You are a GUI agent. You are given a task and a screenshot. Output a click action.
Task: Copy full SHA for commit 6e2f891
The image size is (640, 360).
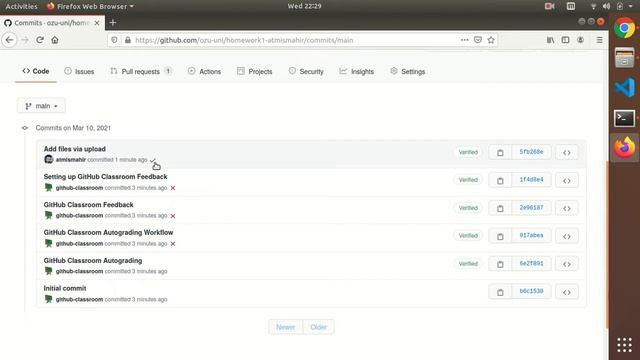pos(500,264)
